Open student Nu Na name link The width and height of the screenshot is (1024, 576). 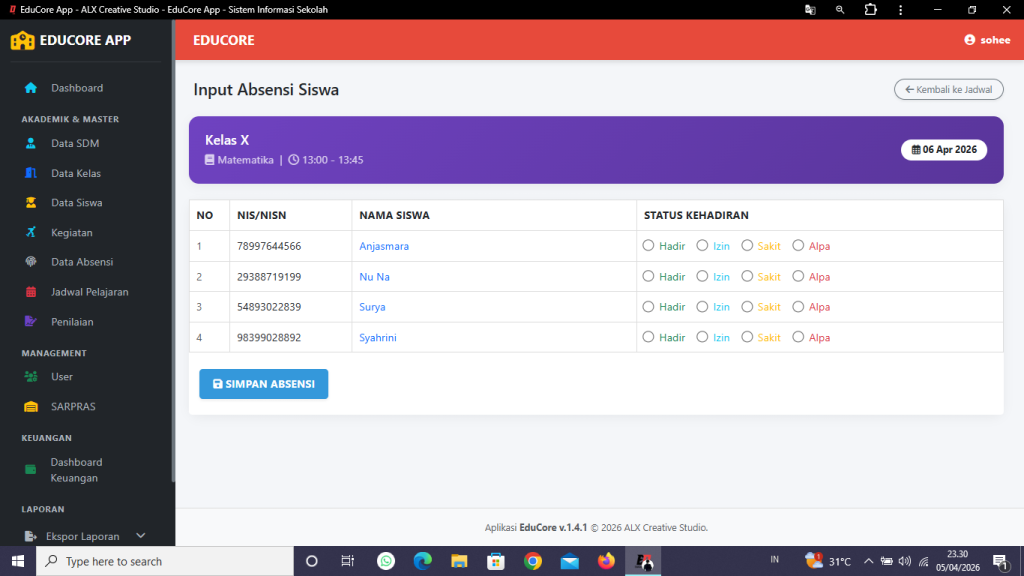(x=374, y=277)
